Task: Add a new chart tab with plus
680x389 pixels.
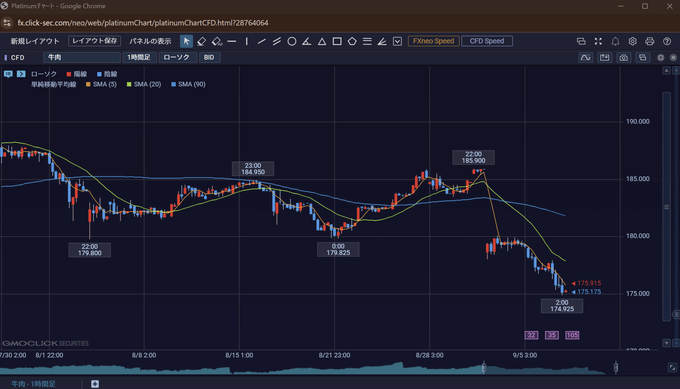Action: 95,384
